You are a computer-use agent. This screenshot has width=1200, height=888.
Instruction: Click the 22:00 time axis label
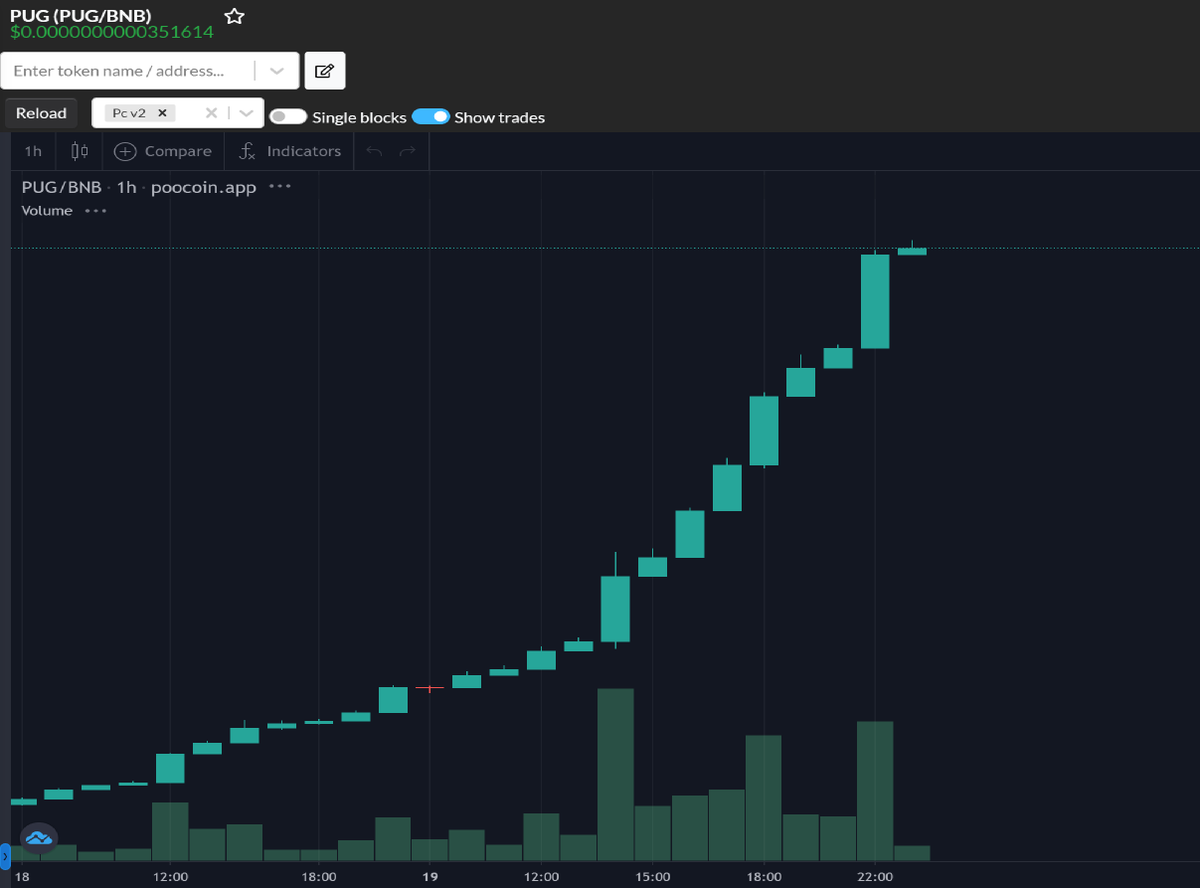tap(875, 877)
